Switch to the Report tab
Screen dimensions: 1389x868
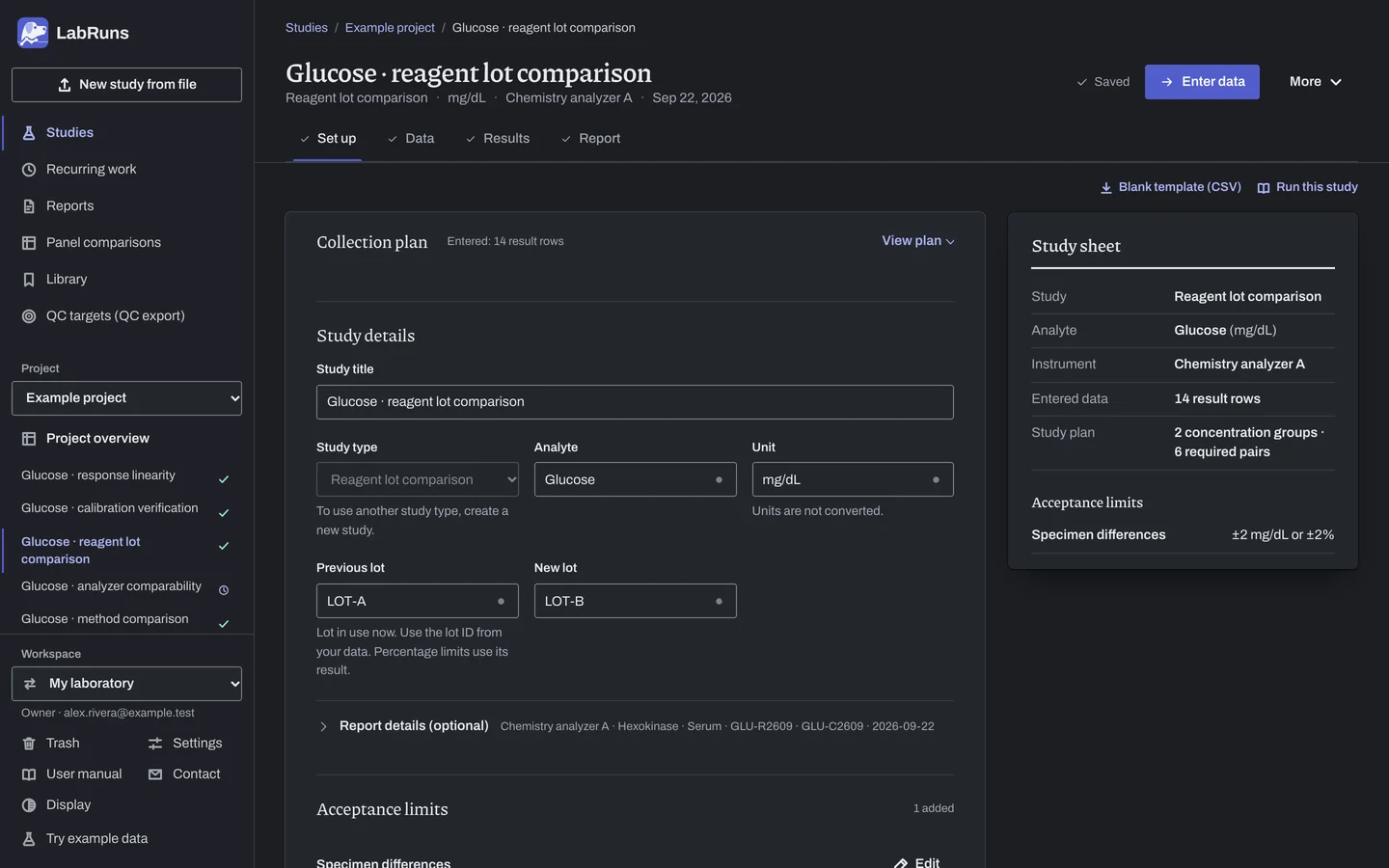click(x=589, y=139)
